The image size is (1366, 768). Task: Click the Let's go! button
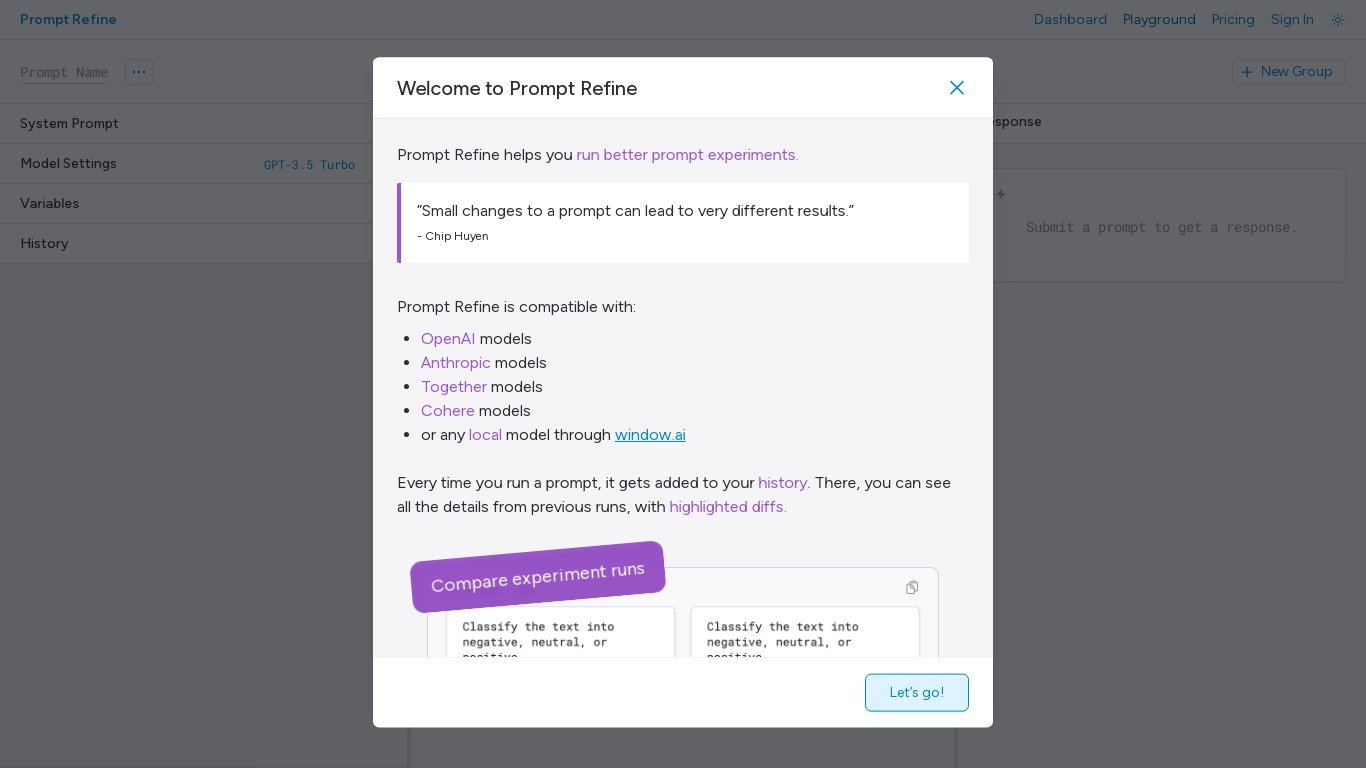click(916, 692)
